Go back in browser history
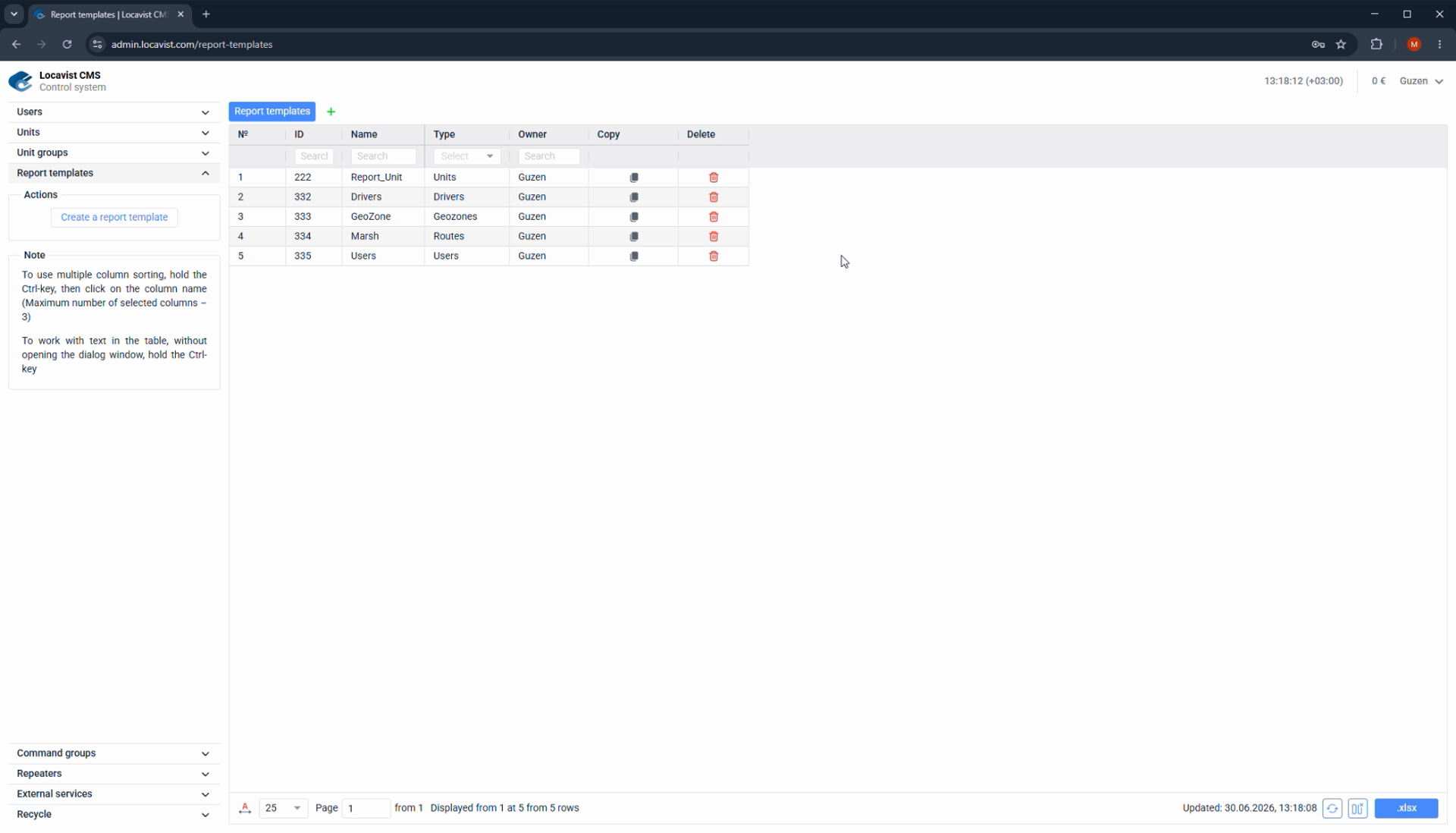Viewport: 1456px width, 833px height. click(x=16, y=45)
